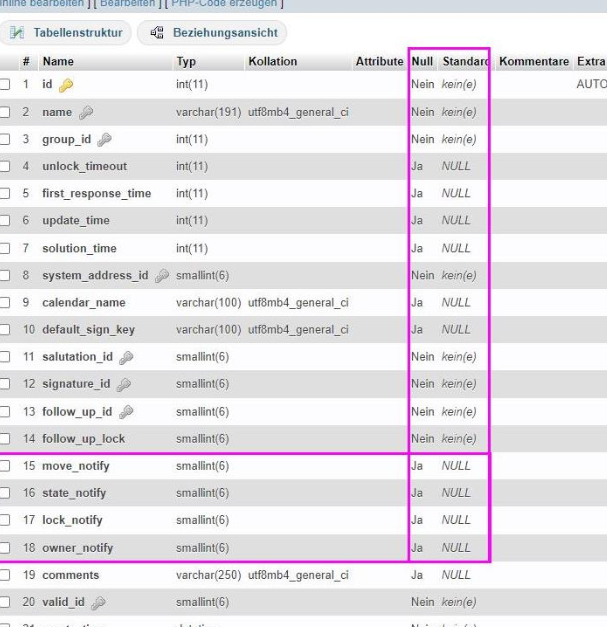Click the index key icon beside salutation_id

pos(123,357)
